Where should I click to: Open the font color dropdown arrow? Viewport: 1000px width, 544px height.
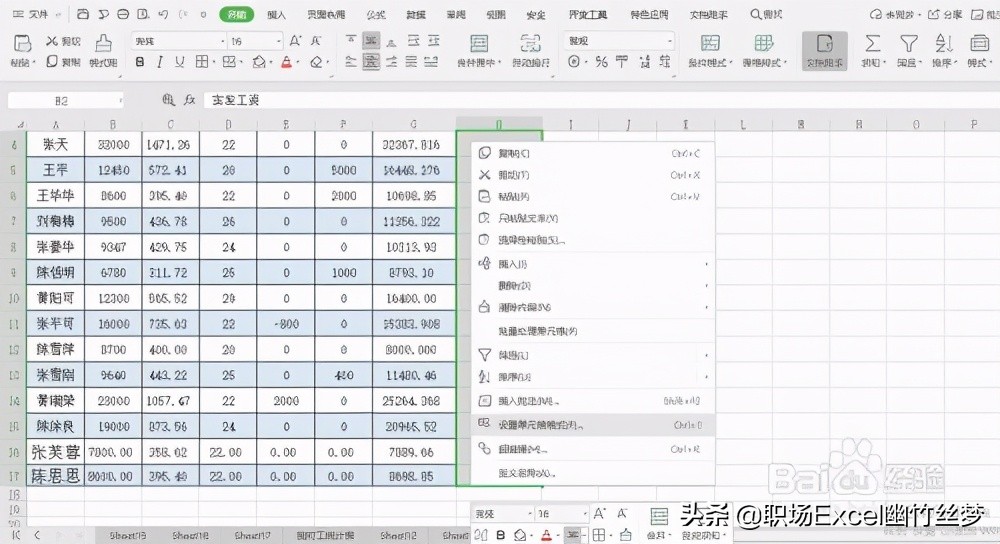click(x=298, y=62)
